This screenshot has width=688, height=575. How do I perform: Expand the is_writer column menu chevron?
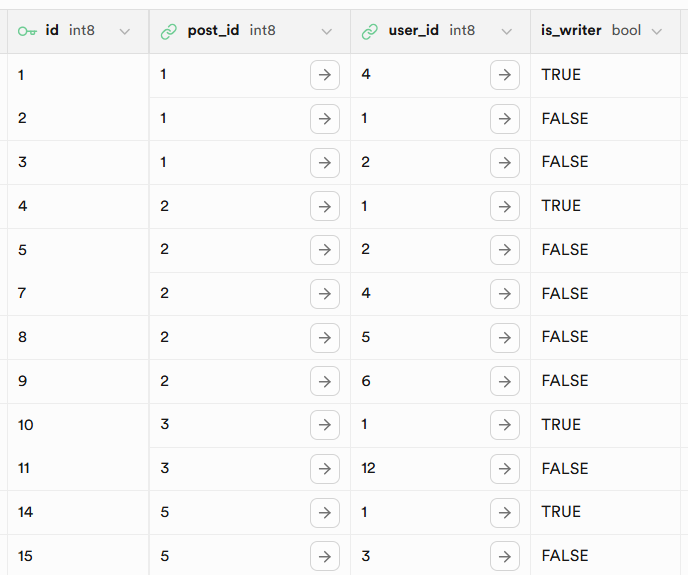[x=657, y=32]
